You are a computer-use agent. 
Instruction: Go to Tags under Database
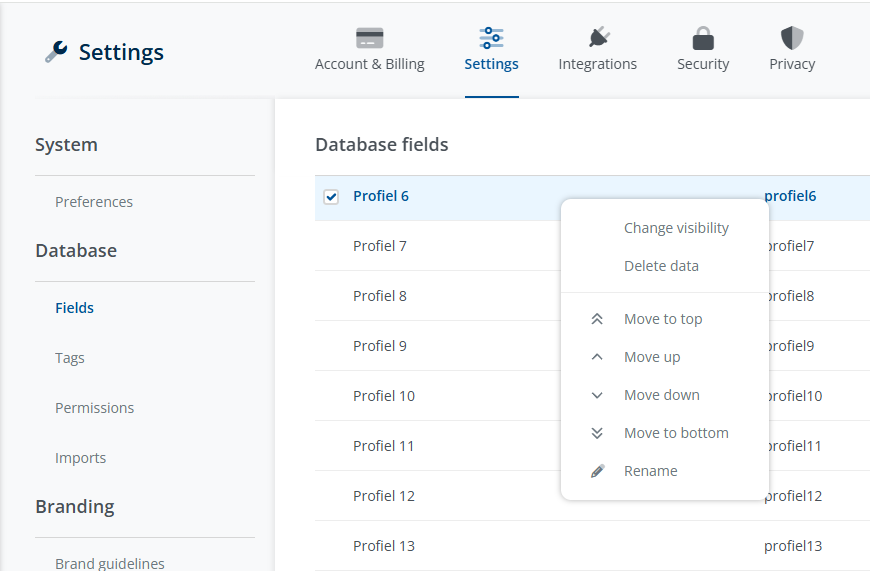point(70,358)
